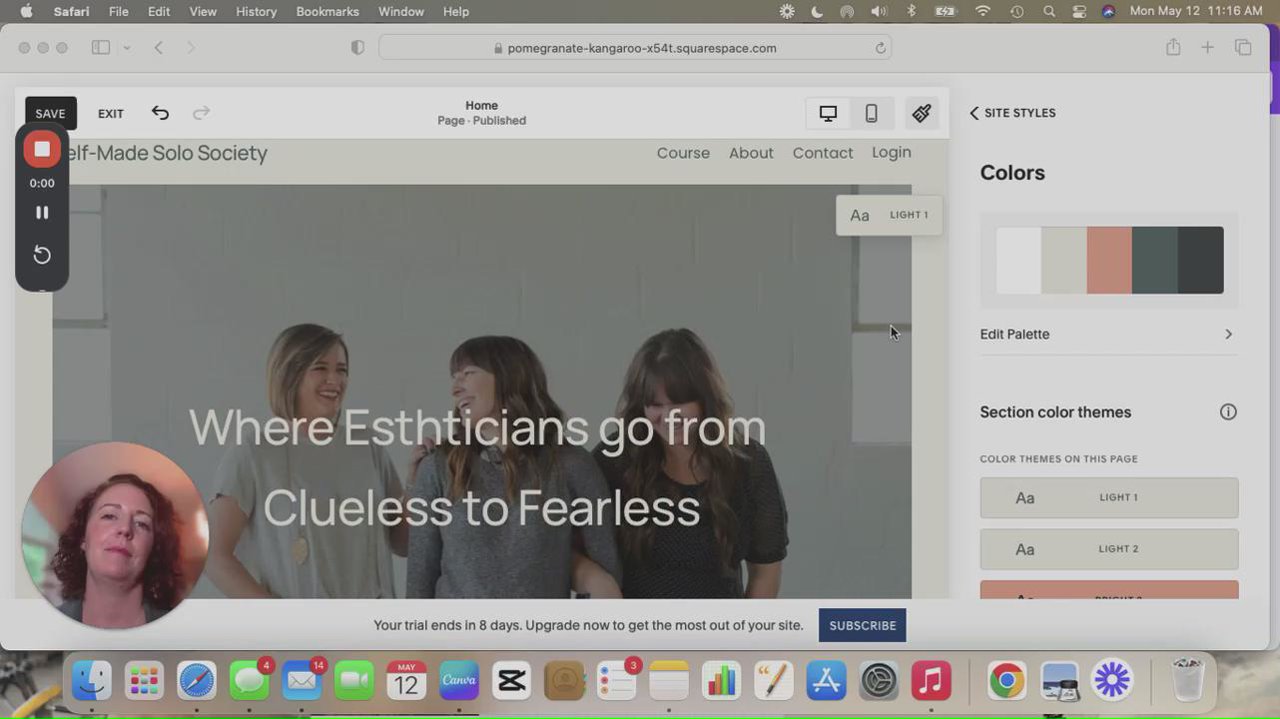The image size is (1280, 719).
Task: Go back via the SITE STYLES chevron
Action: point(1012,113)
